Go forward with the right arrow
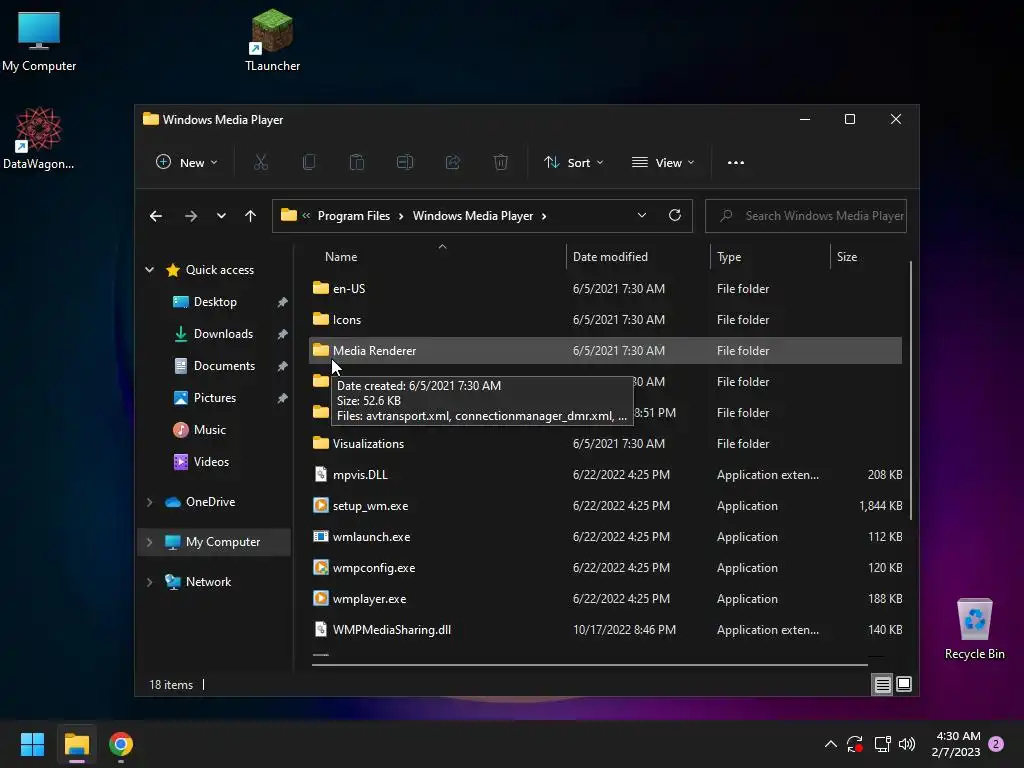1024x768 pixels. coord(191,216)
